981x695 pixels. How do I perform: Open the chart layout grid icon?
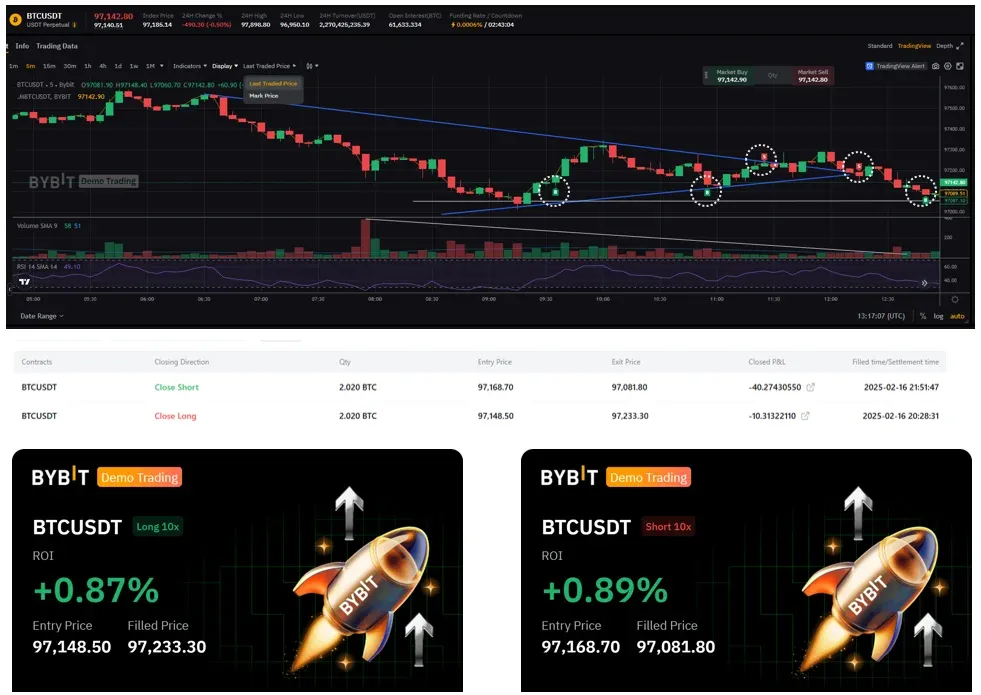point(960,66)
